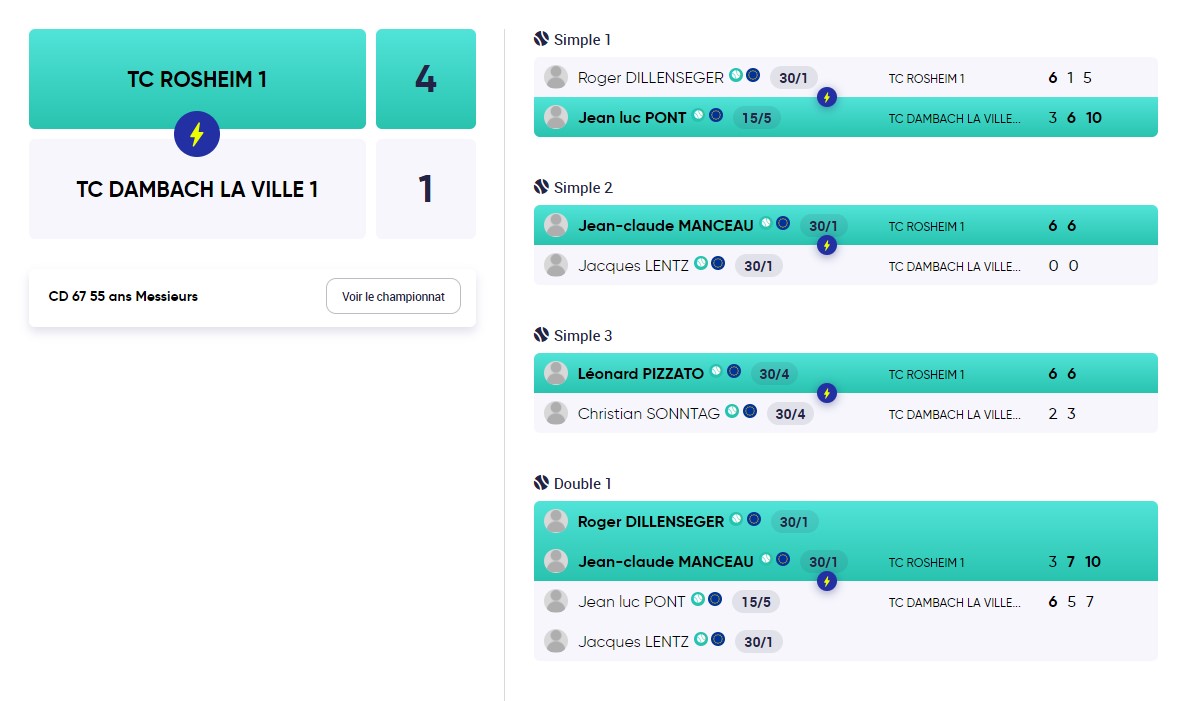Open the Voir le championnat button
1191x701 pixels.
coord(393,296)
